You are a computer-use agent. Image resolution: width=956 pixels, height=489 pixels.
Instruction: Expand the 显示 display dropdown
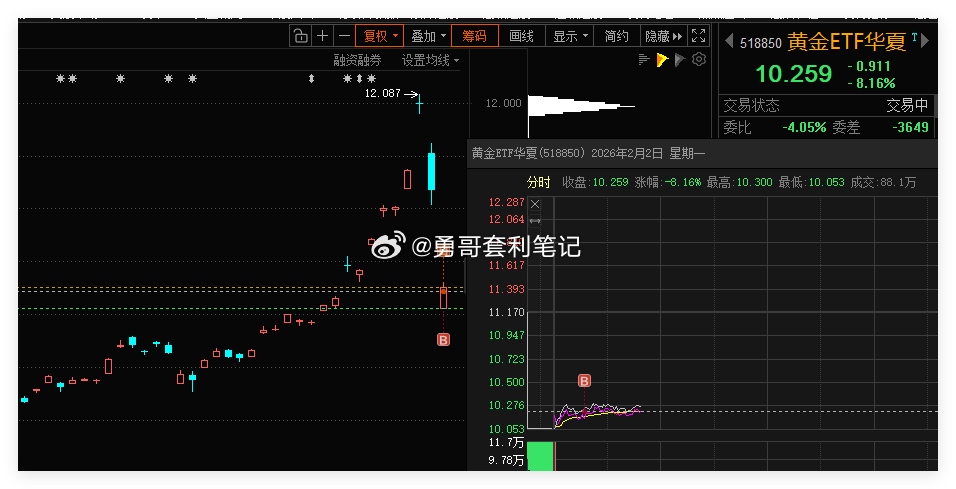[569, 36]
